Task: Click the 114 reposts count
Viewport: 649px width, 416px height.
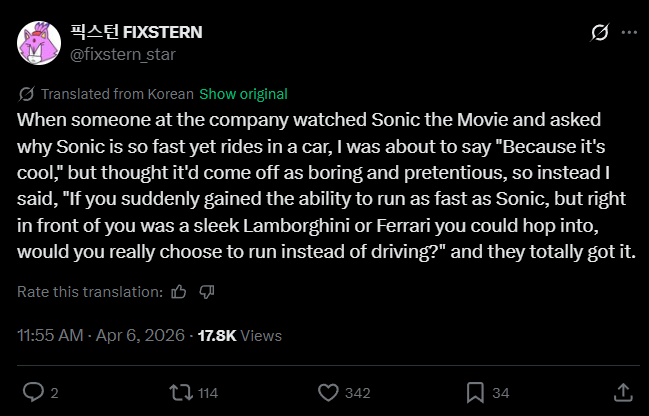Action: coord(208,392)
